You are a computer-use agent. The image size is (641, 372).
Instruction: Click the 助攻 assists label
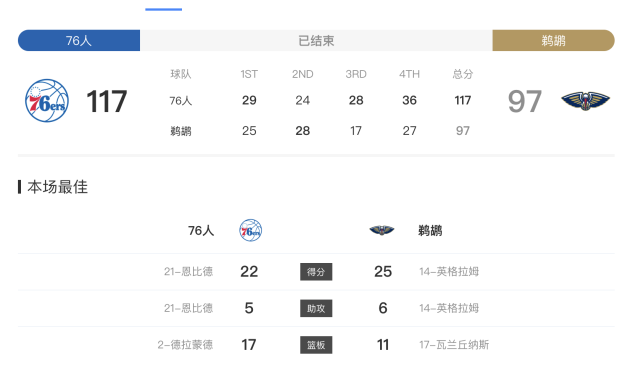(x=316, y=308)
